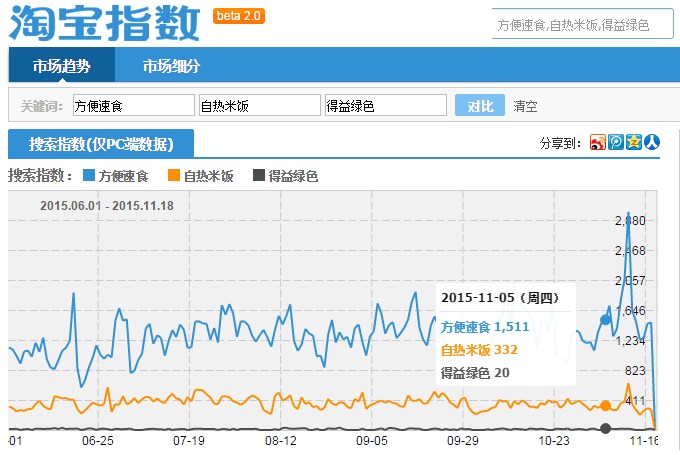Toggle 得益绿色 gray legend series
The image size is (680, 455).
click(285, 176)
